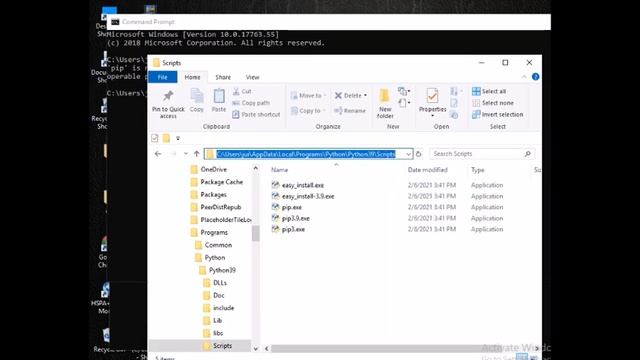Open the File tab
Viewport: 640px width, 360px height.
[162, 77]
